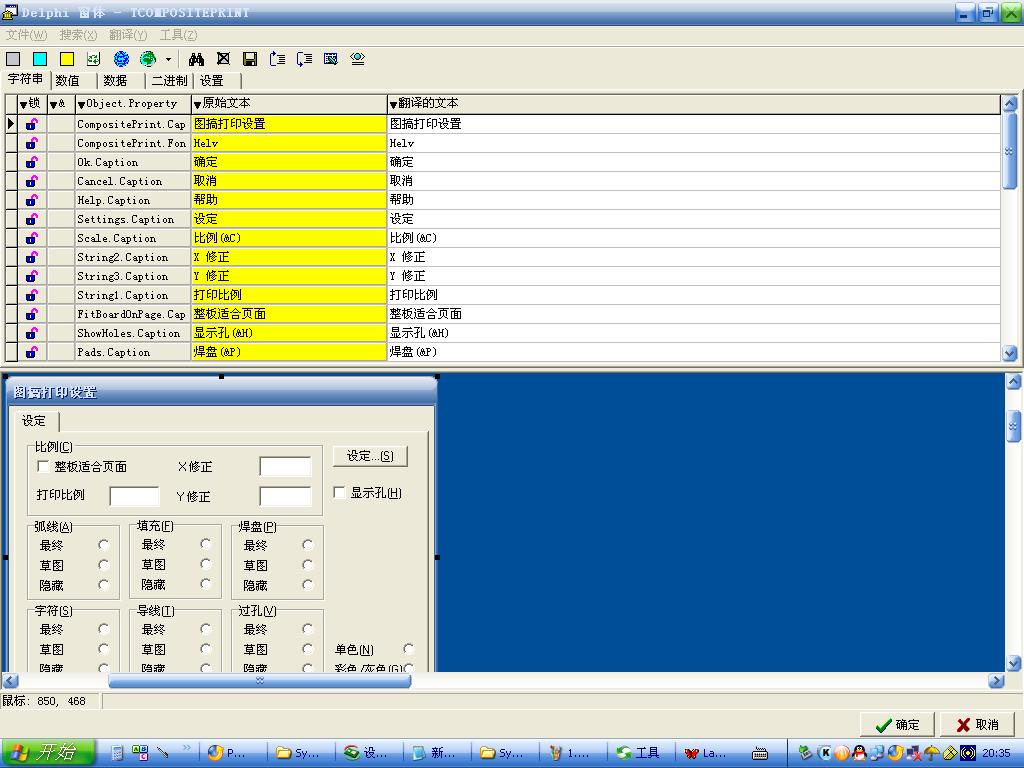
Task: Switch to the 数据 tab
Action: (x=115, y=81)
